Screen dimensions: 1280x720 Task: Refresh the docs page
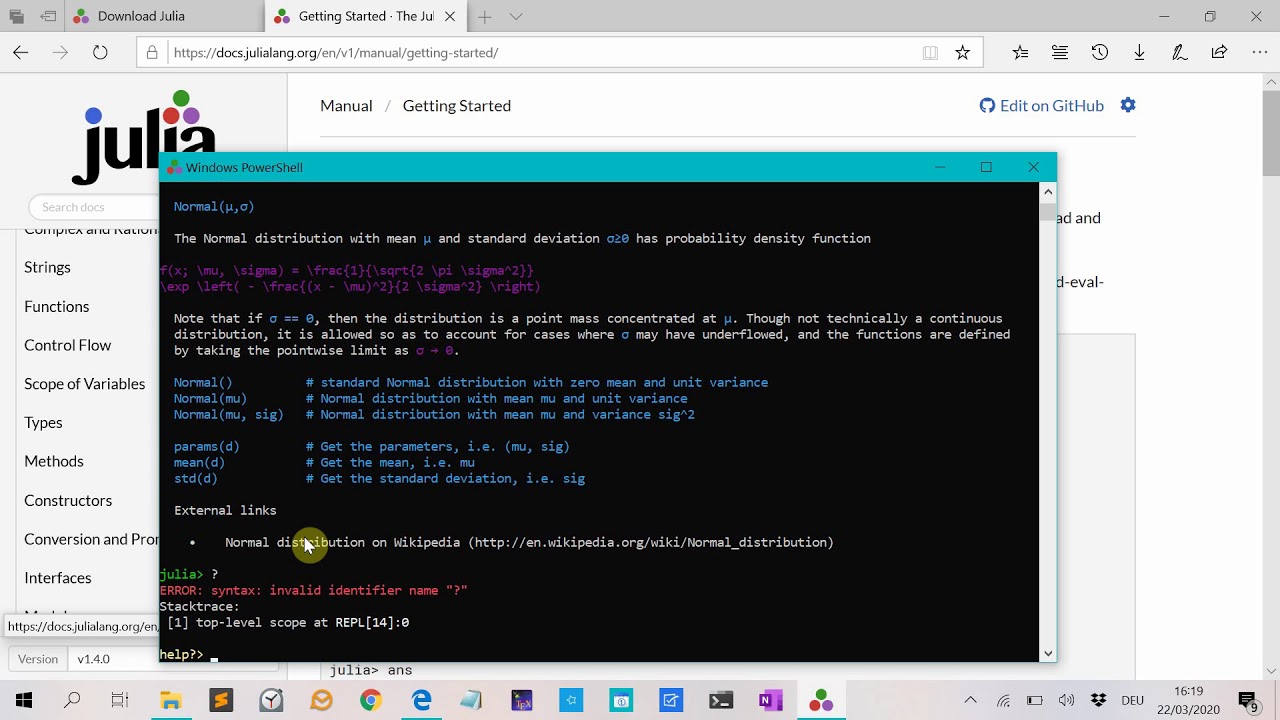point(100,53)
